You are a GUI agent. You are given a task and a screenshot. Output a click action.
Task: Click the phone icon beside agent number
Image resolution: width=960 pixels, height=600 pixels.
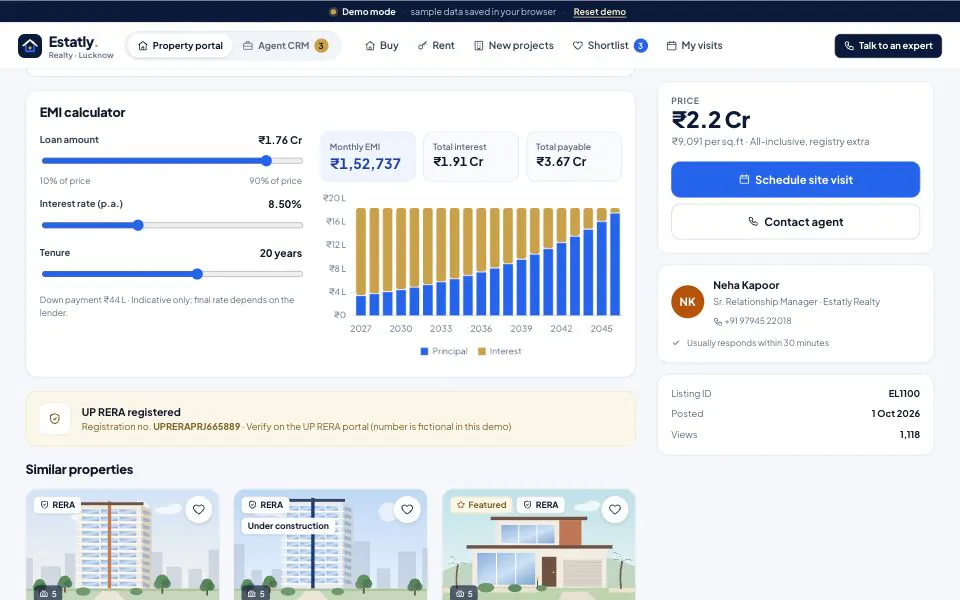pyautogui.click(x=718, y=321)
